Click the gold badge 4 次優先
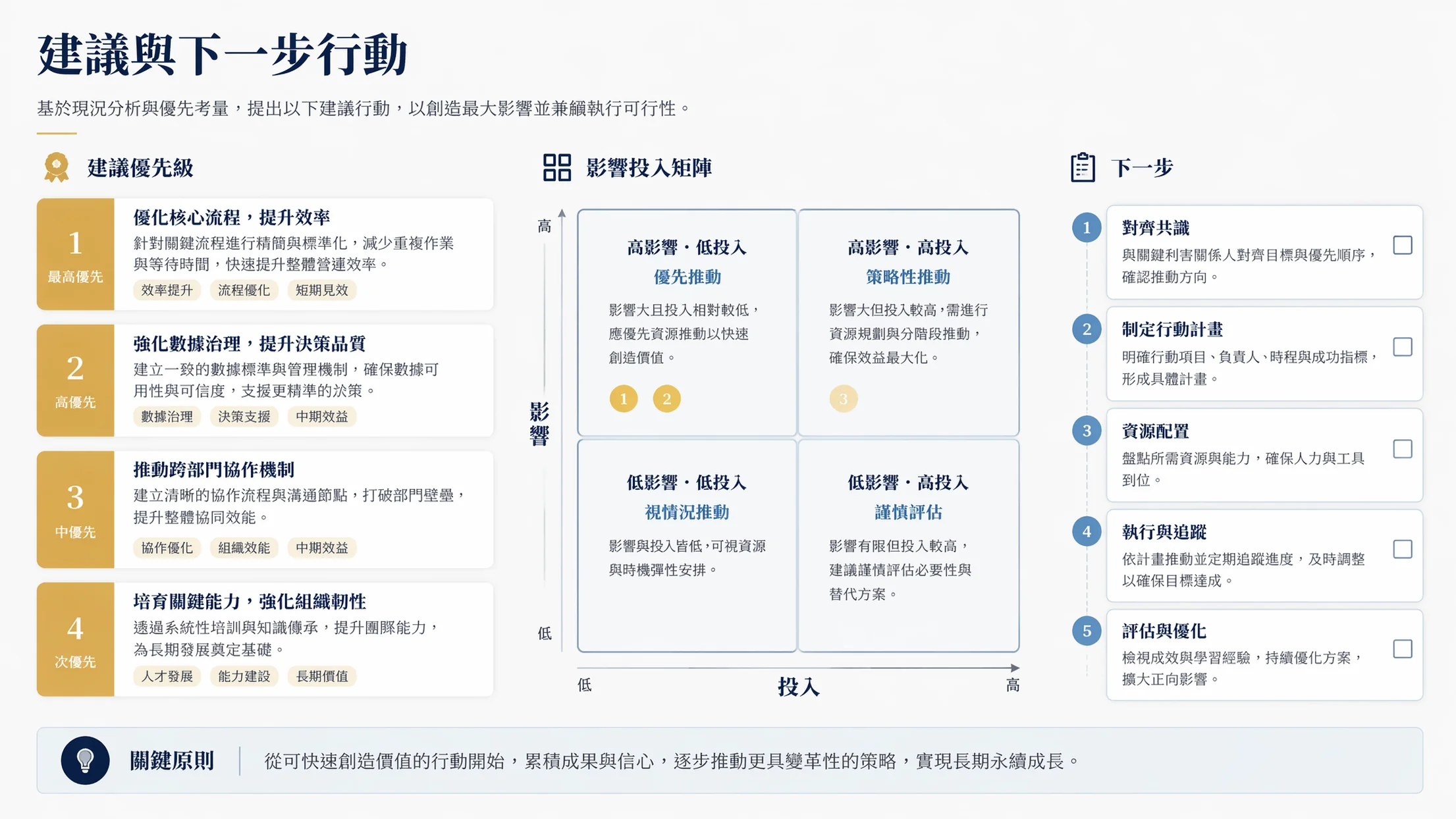1456x819 pixels. point(75,639)
